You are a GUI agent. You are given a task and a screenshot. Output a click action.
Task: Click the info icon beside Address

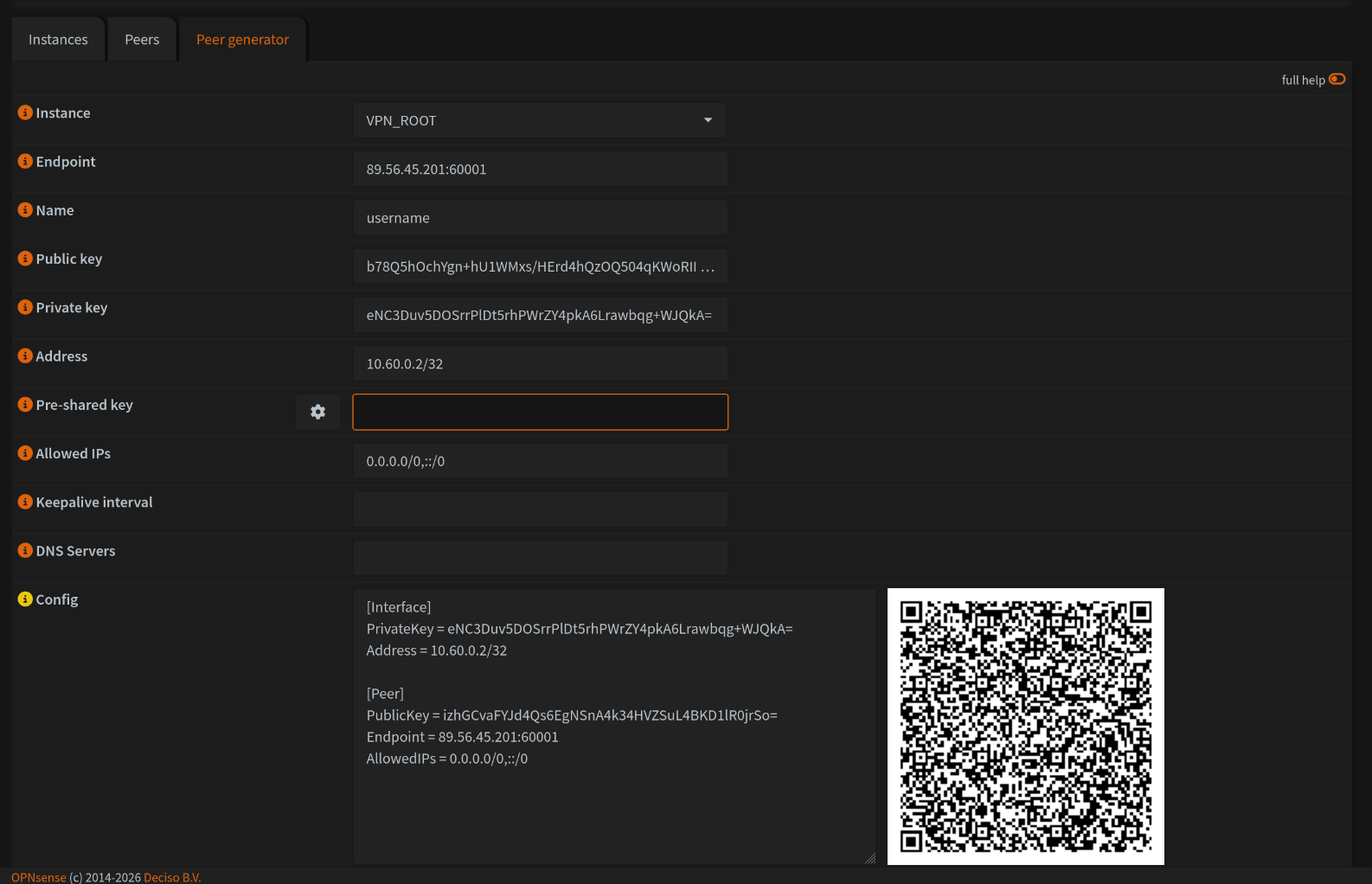point(25,356)
